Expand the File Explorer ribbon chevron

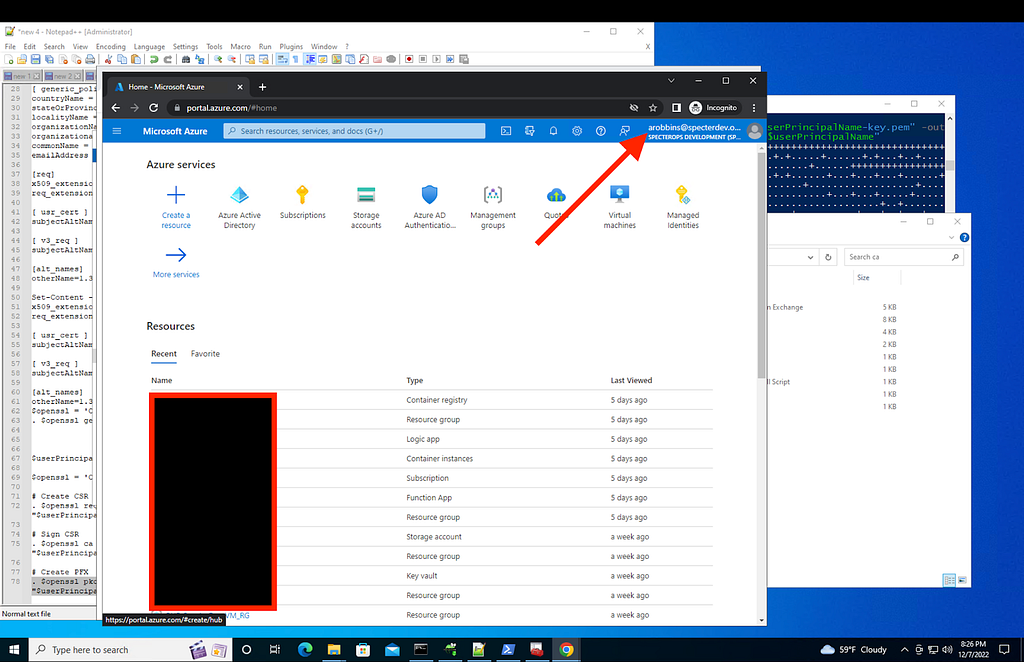pos(951,238)
